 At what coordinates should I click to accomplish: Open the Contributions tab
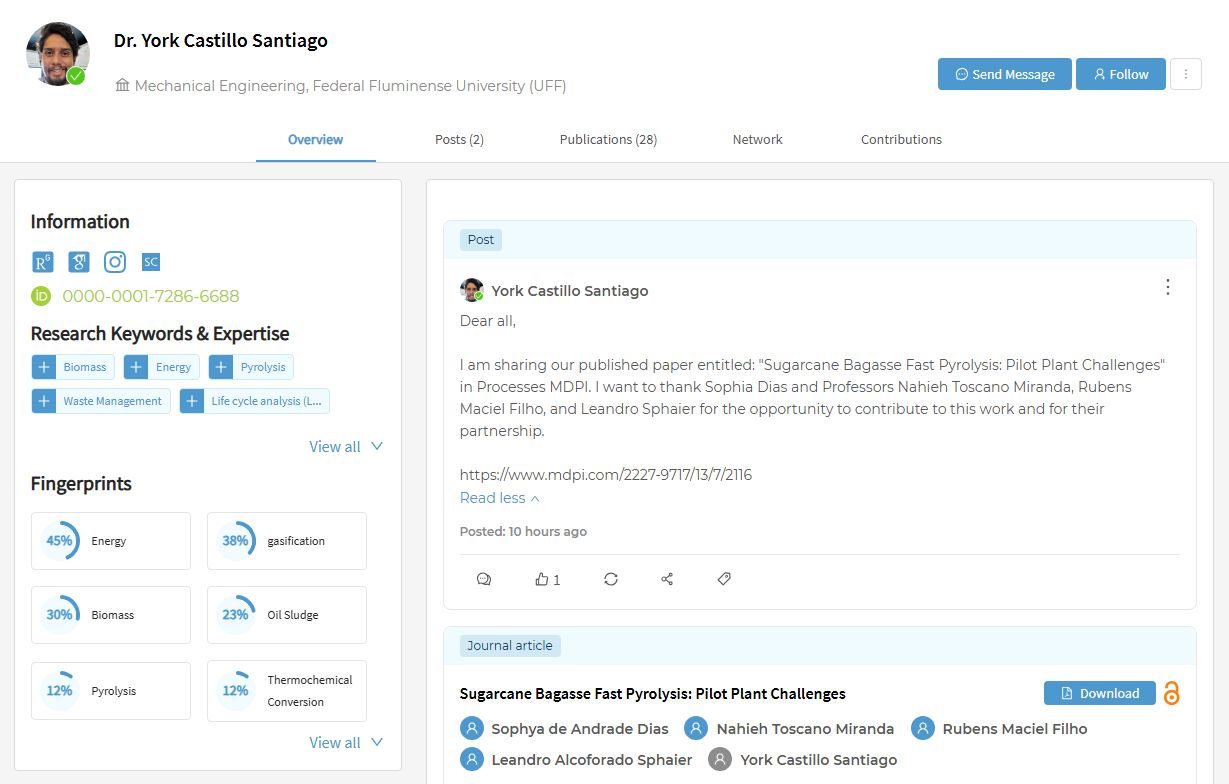tap(901, 140)
